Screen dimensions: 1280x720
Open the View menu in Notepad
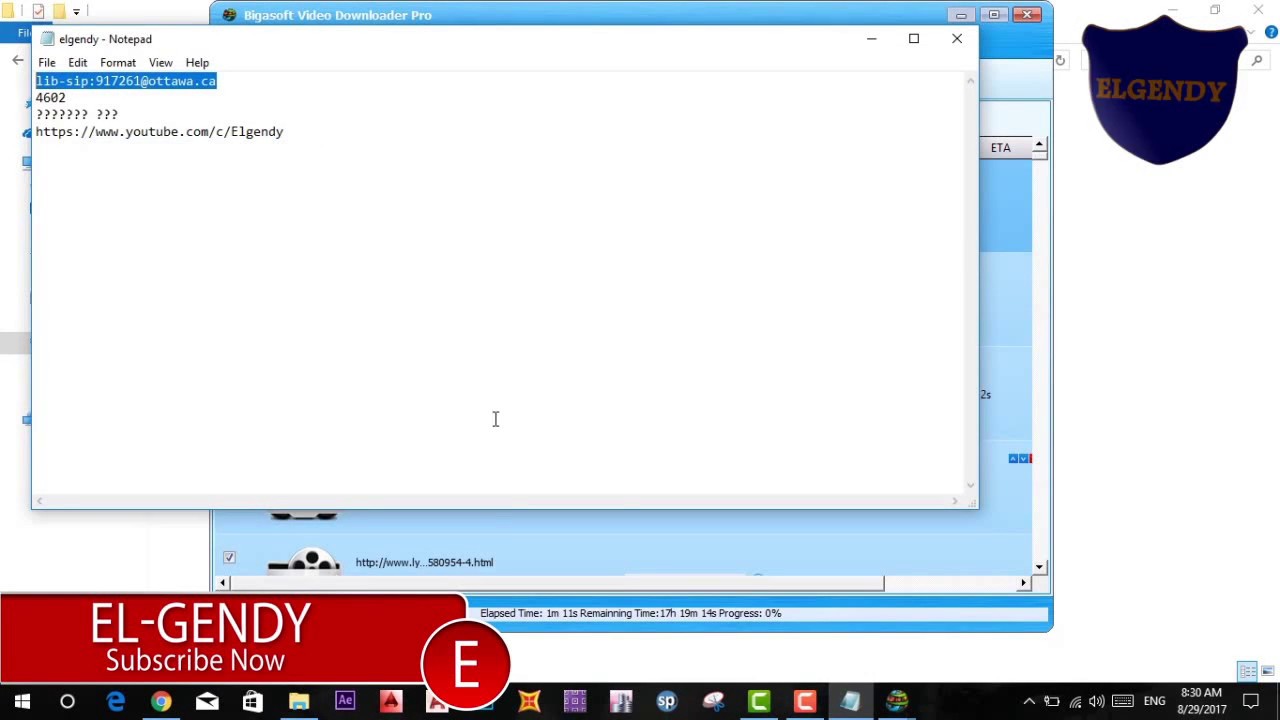(x=160, y=62)
